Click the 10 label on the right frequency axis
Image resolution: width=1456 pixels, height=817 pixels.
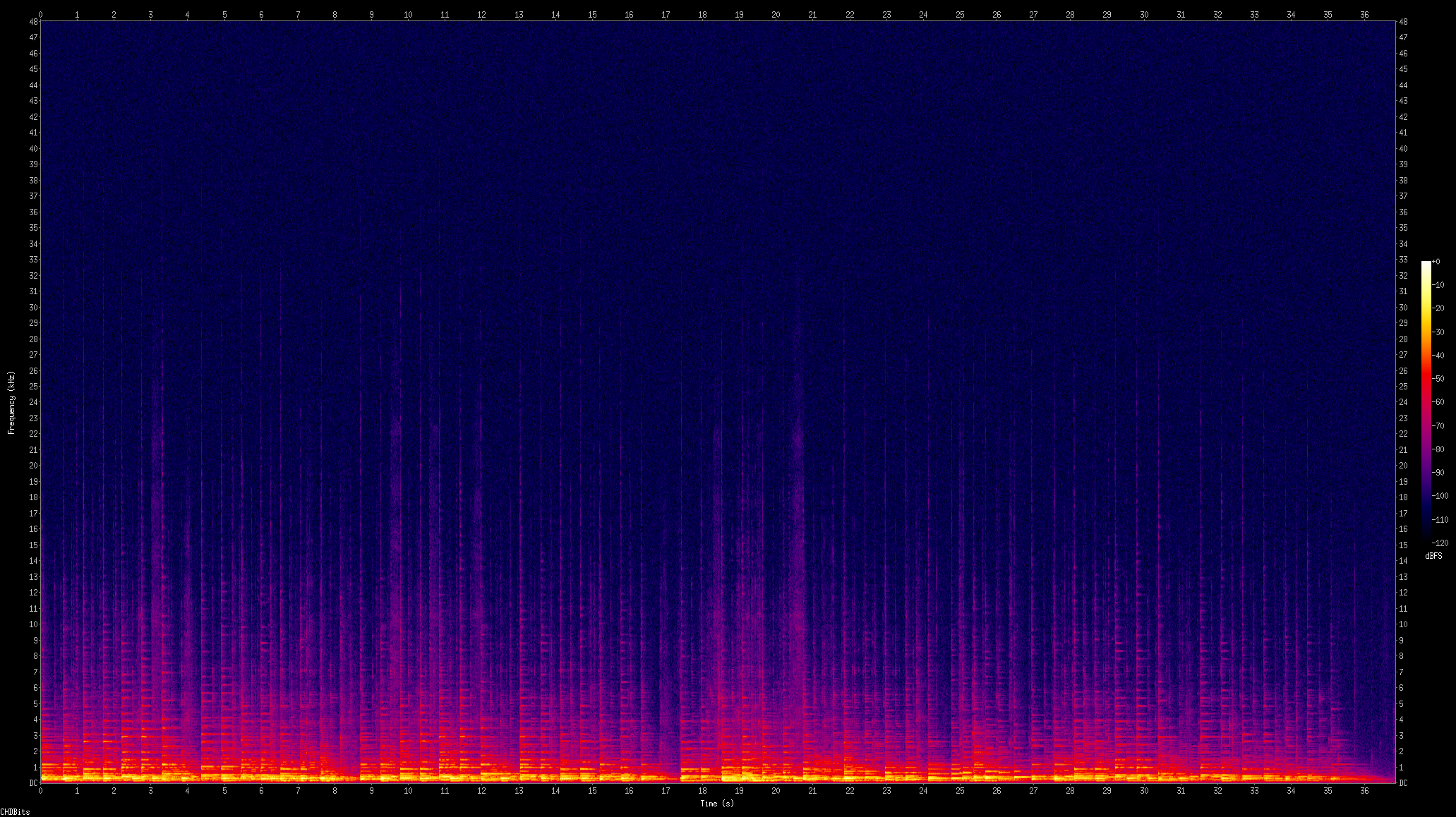pyautogui.click(x=1403, y=624)
